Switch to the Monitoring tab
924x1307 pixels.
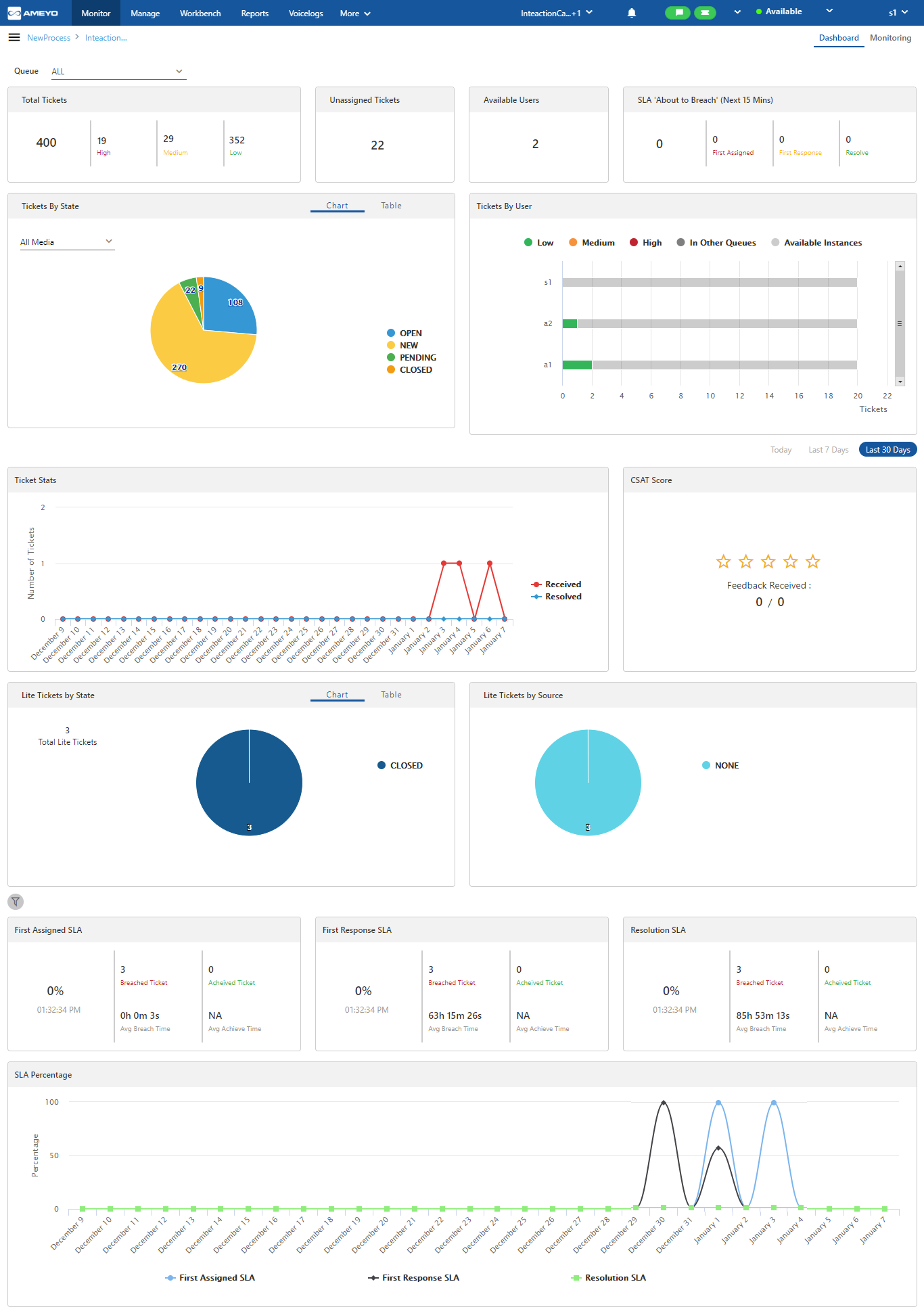[891, 38]
